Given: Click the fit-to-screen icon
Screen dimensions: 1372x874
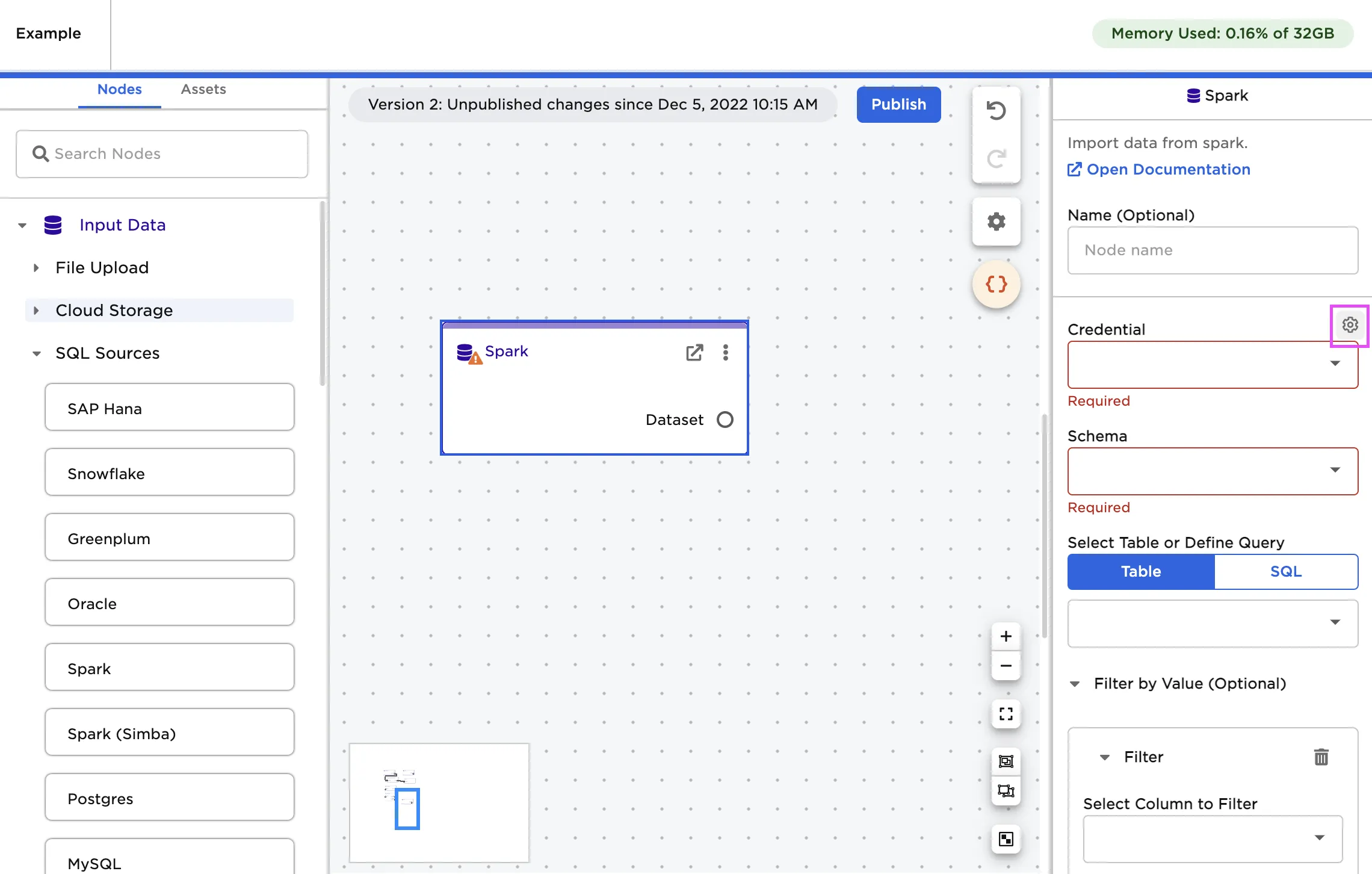Looking at the screenshot, I should (1006, 714).
